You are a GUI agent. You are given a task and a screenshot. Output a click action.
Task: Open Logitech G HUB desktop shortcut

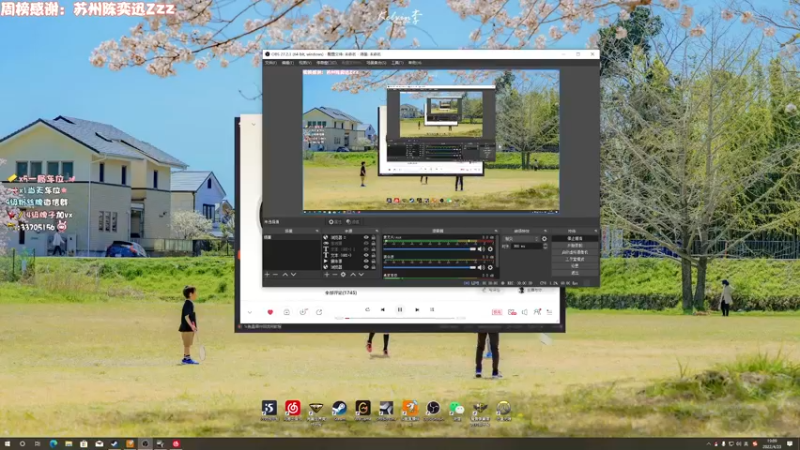click(363, 408)
